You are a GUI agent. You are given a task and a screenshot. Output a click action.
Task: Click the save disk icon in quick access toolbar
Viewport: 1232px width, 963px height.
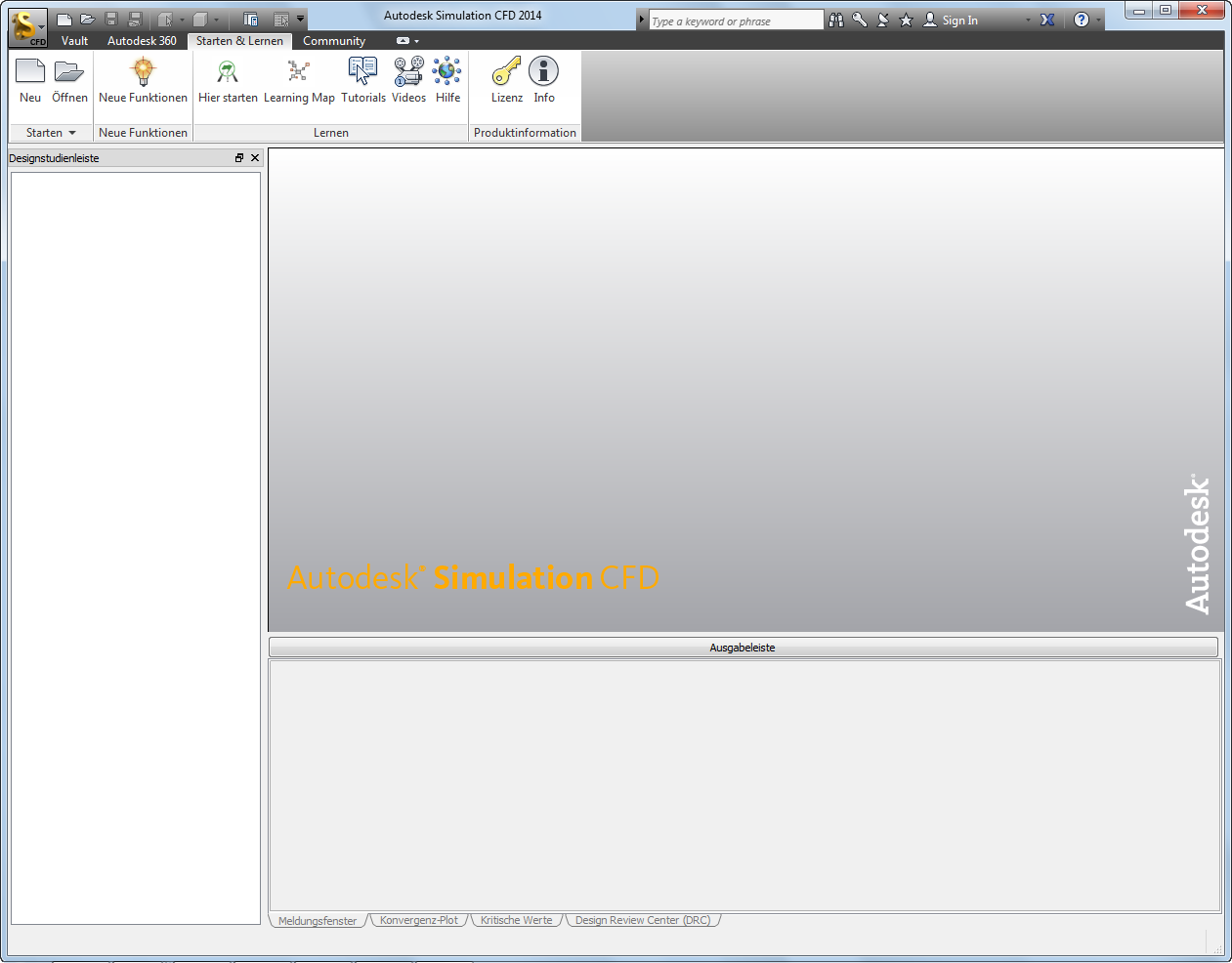(x=111, y=20)
